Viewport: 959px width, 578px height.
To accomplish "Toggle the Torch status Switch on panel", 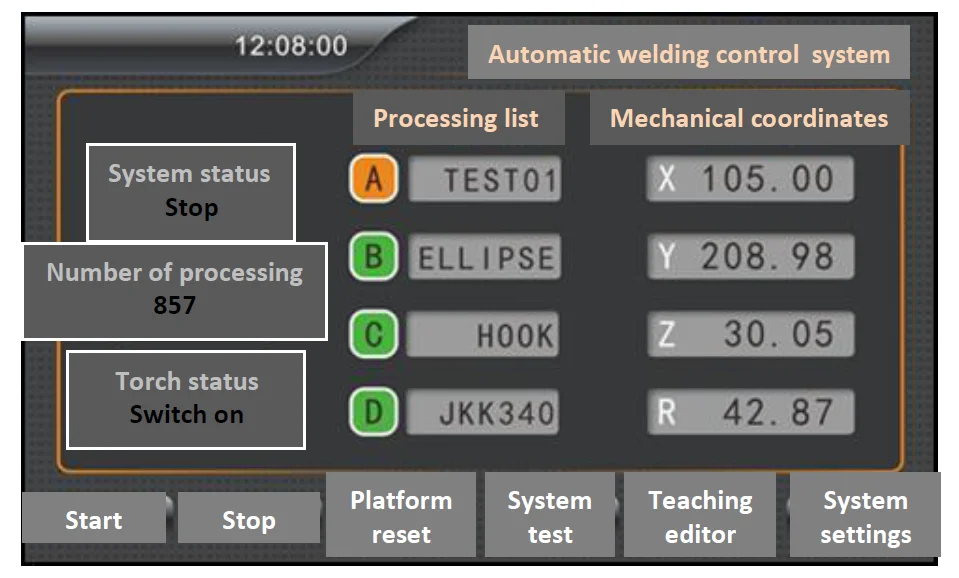I will [x=186, y=399].
